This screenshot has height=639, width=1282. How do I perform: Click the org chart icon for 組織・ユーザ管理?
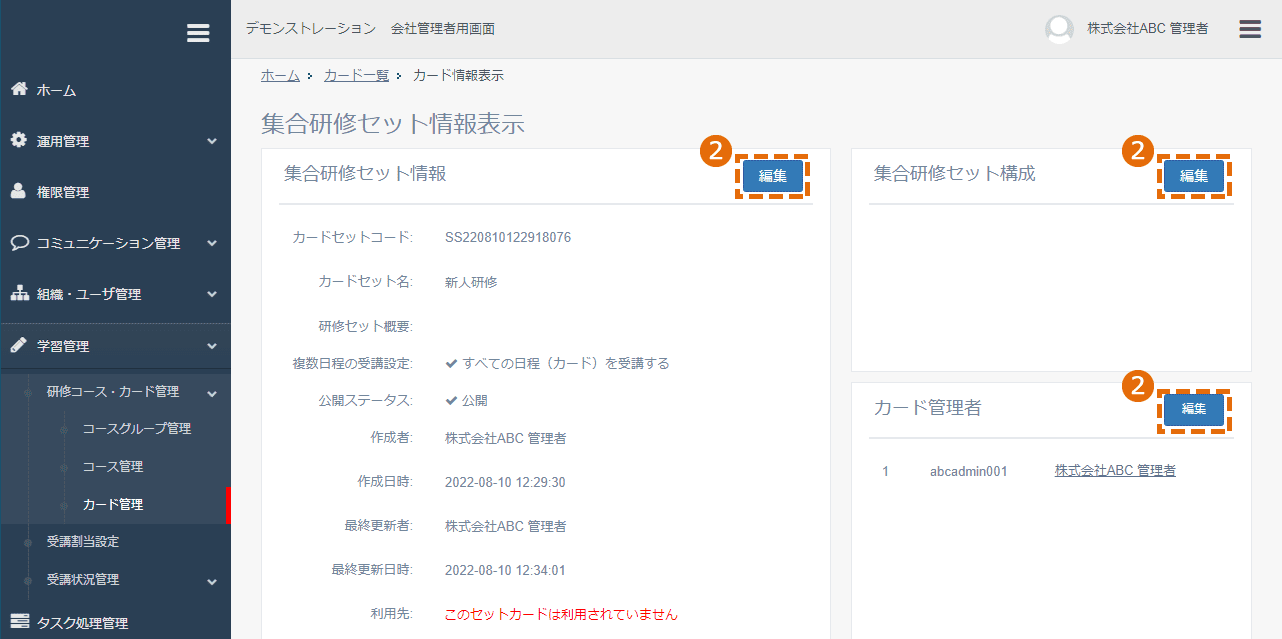[19, 293]
